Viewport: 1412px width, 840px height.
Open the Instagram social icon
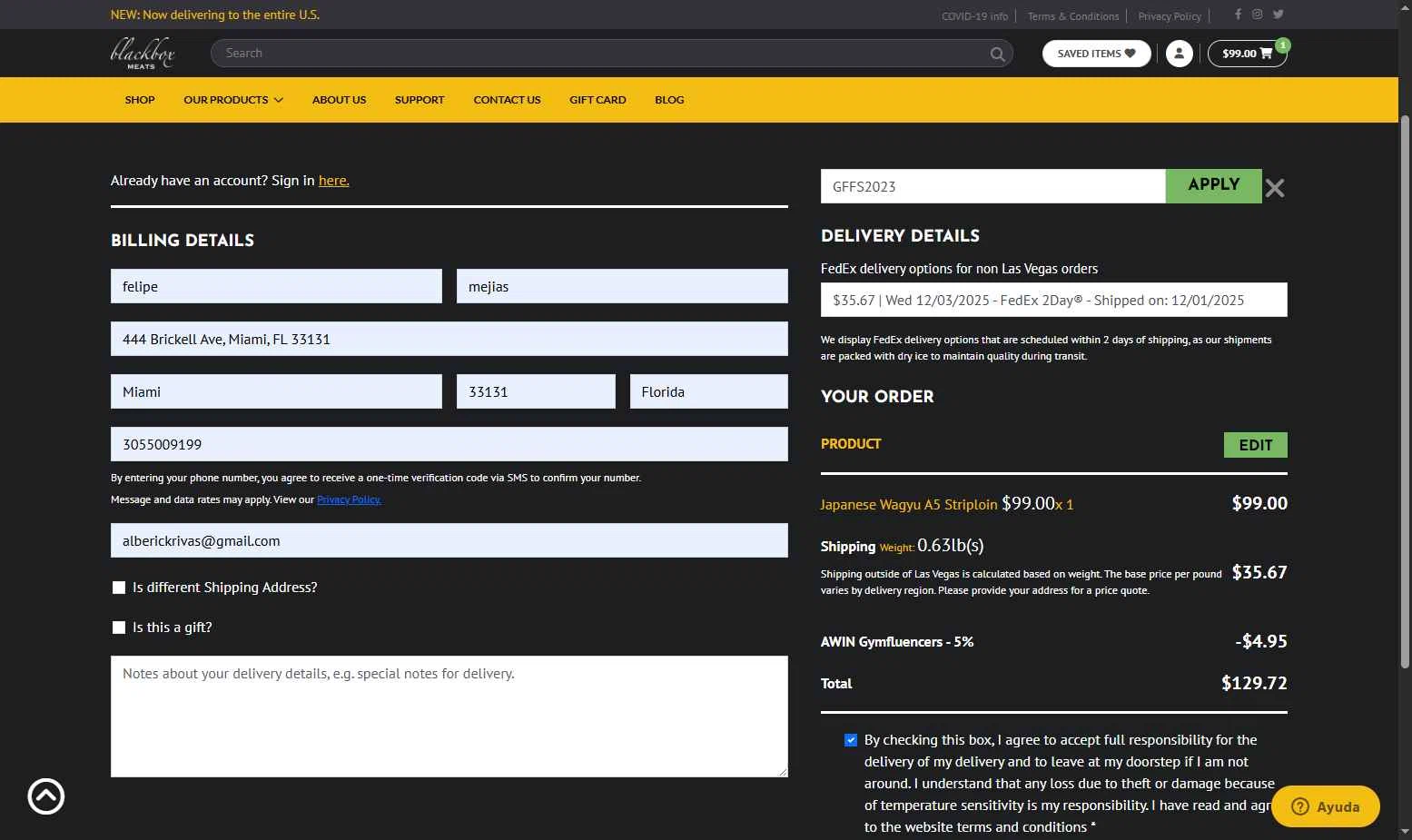(1258, 15)
